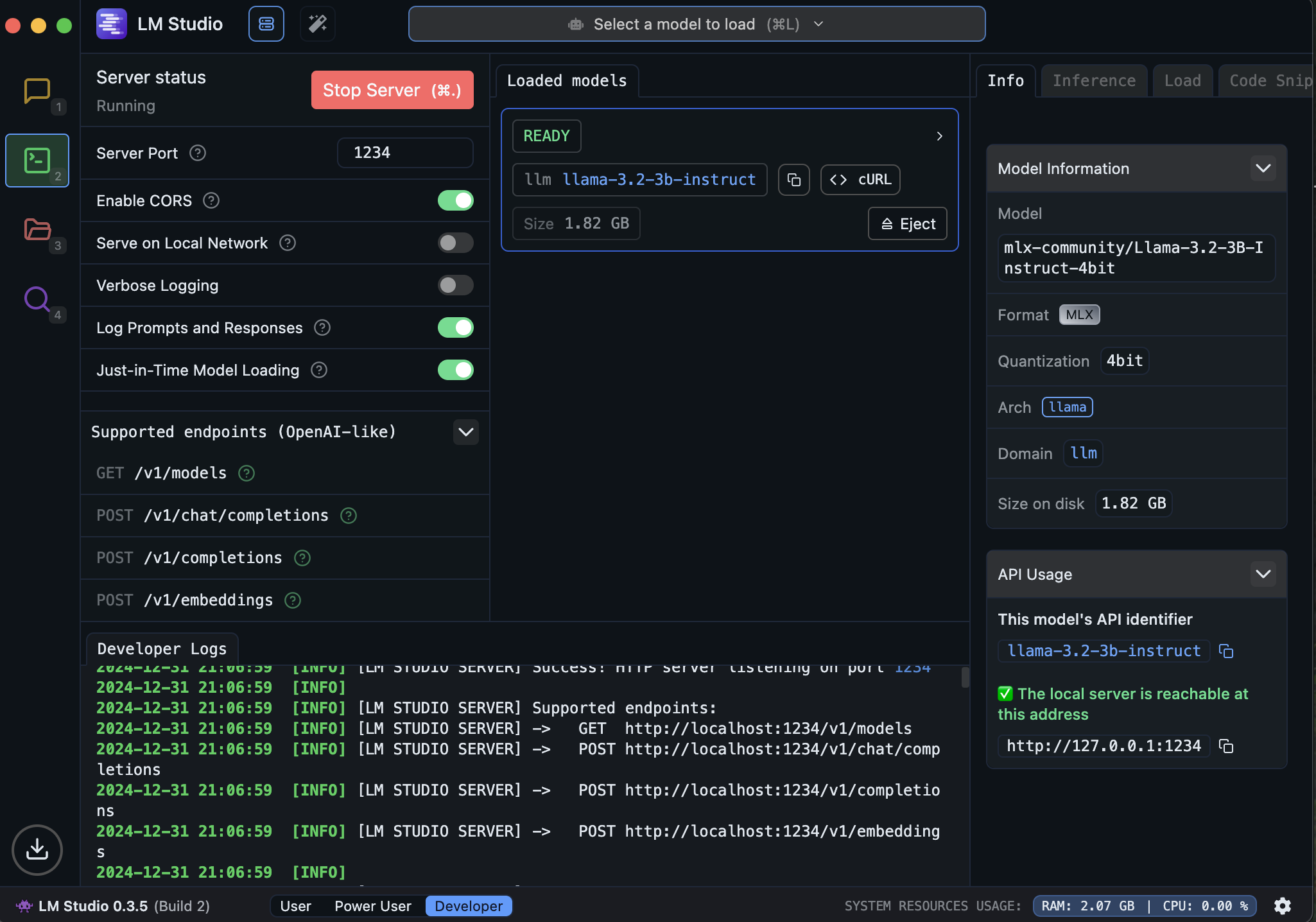Select the Developer terminal sidebar icon
This screenshot has width=1316, height=922.
coord(37,161)
